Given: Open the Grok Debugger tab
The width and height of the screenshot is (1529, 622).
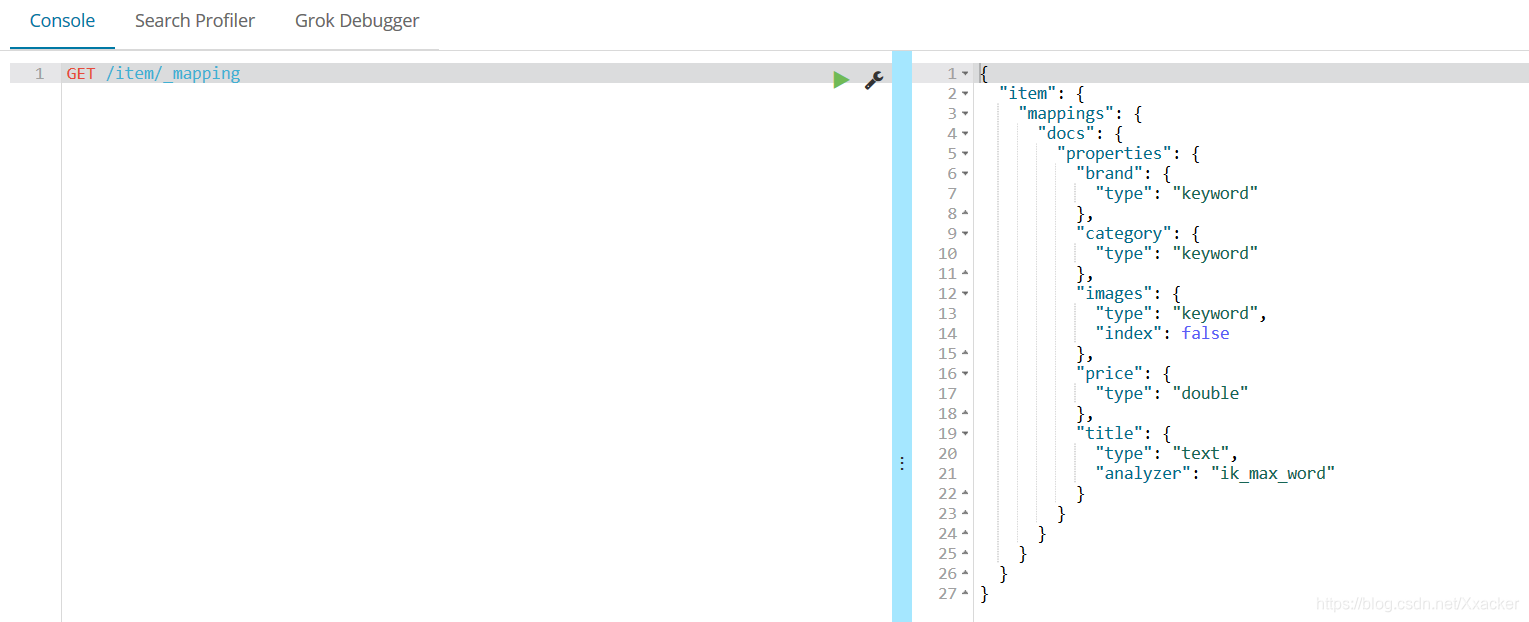Looking at the screenshot, I should click(357, 21).
